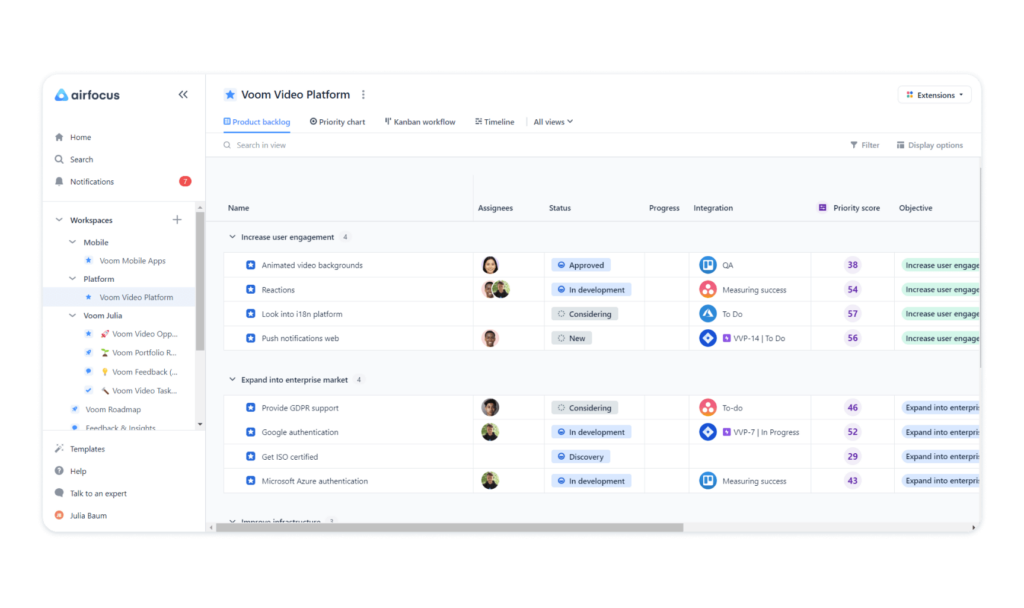Click Trello QA integration icon on Animated video backgrounds

coord(707,265)
